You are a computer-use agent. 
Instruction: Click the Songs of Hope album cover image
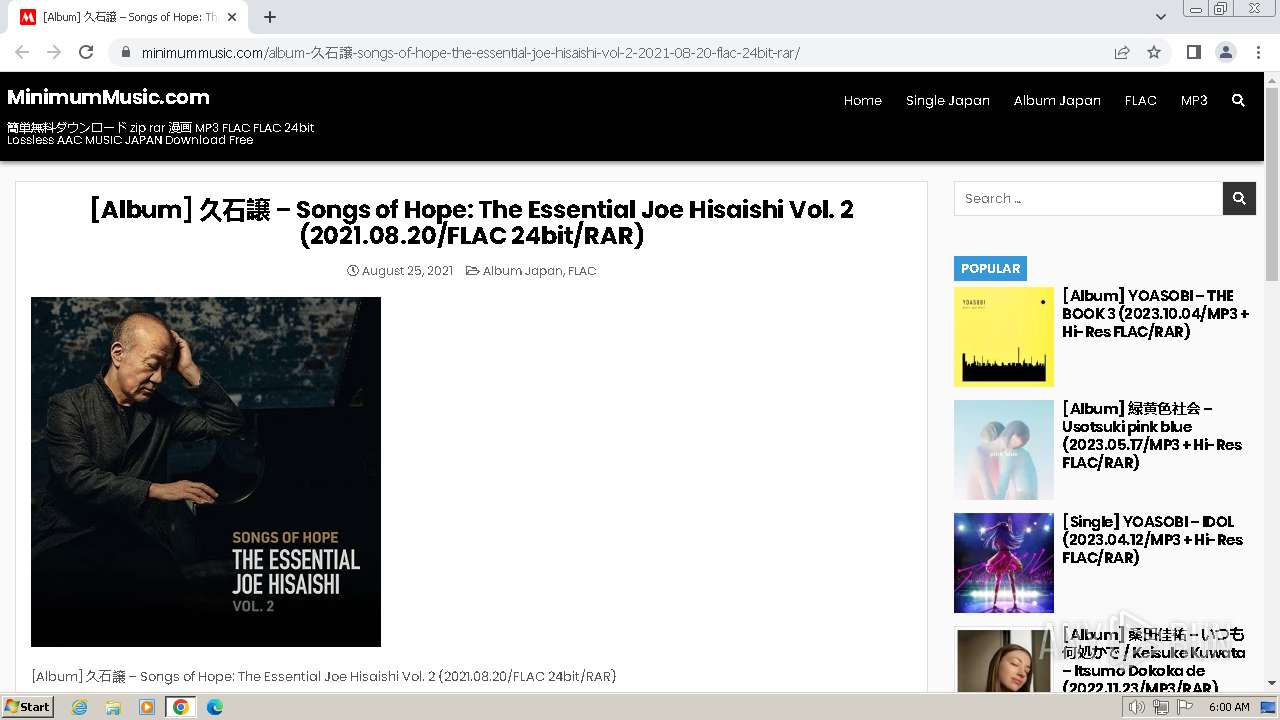pos(206,472)
